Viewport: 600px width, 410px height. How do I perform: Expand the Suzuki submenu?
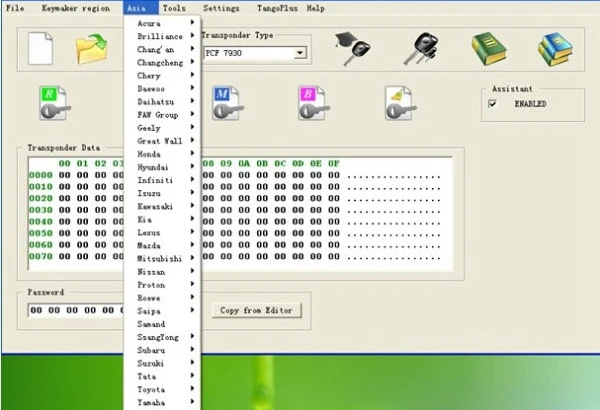tap(162, 363)
